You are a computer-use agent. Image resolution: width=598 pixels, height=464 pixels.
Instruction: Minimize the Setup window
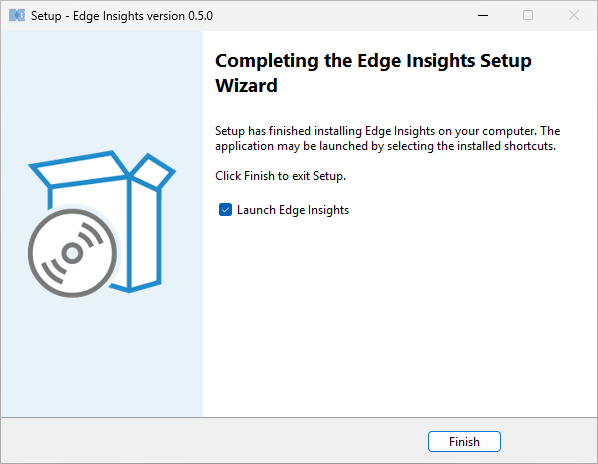pos(483,16)
